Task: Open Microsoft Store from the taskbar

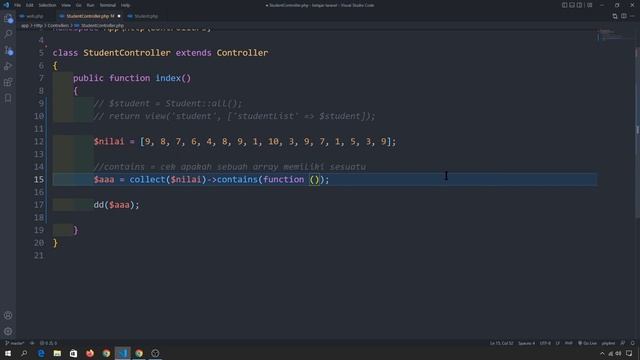Action: click(73, 353)
